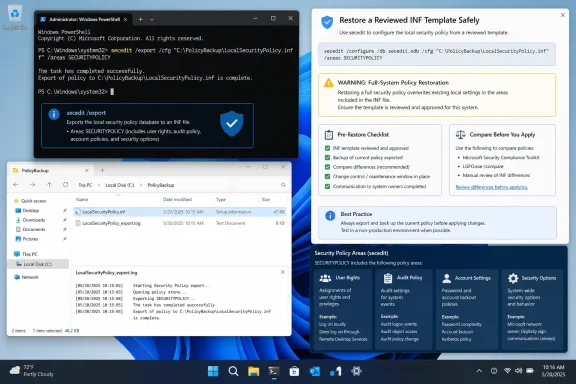Viewport: 576px width, 384px height.
Task: Click the User Rights people icon
Action: pos(325,278)
